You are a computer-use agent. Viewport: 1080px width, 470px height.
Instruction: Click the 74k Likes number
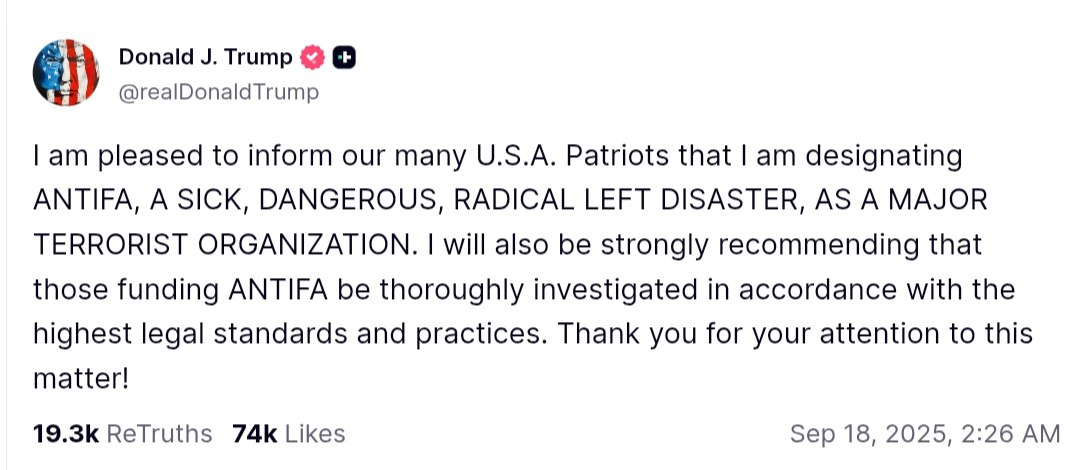coord(254,434)
